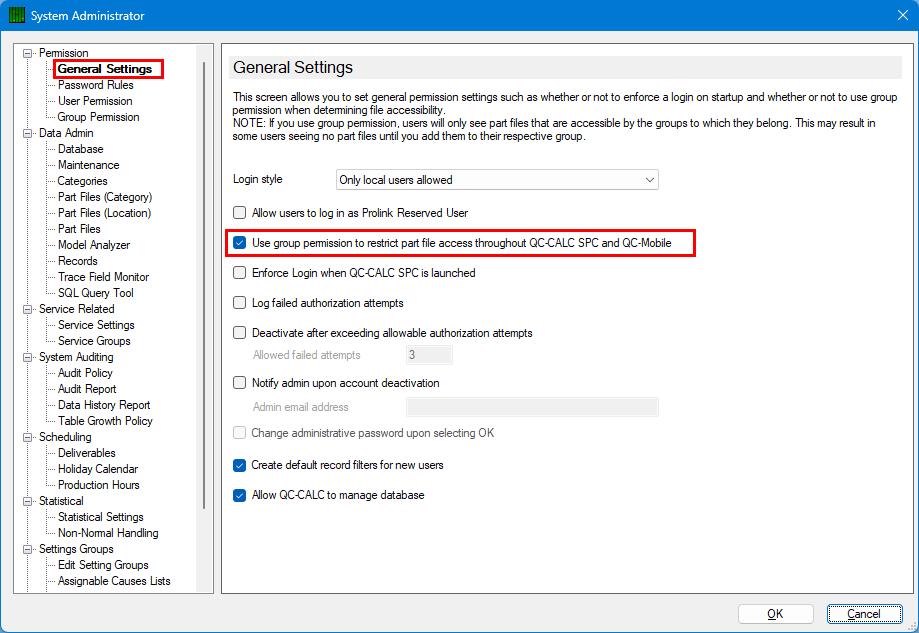Image resolution: width=919 pixels, height=633 pixels.
Task: Open Holiday Calendar
Action: pos(98,469)
